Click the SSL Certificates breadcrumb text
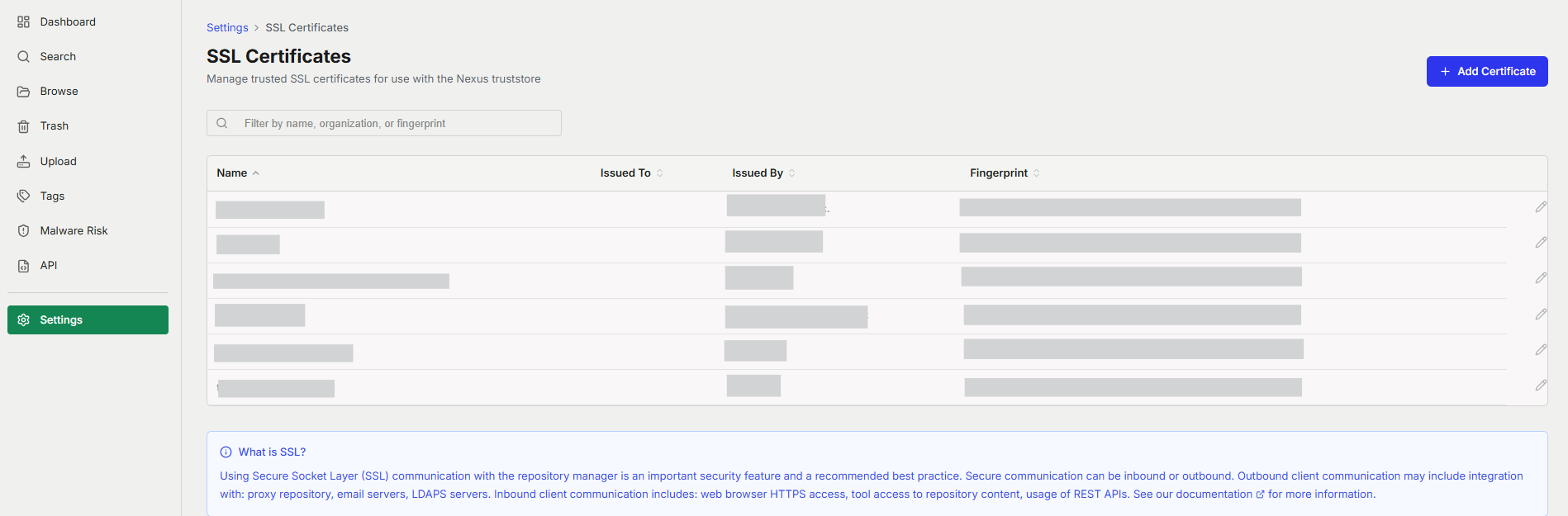1568x516 pixels. [x=306, y=27]
